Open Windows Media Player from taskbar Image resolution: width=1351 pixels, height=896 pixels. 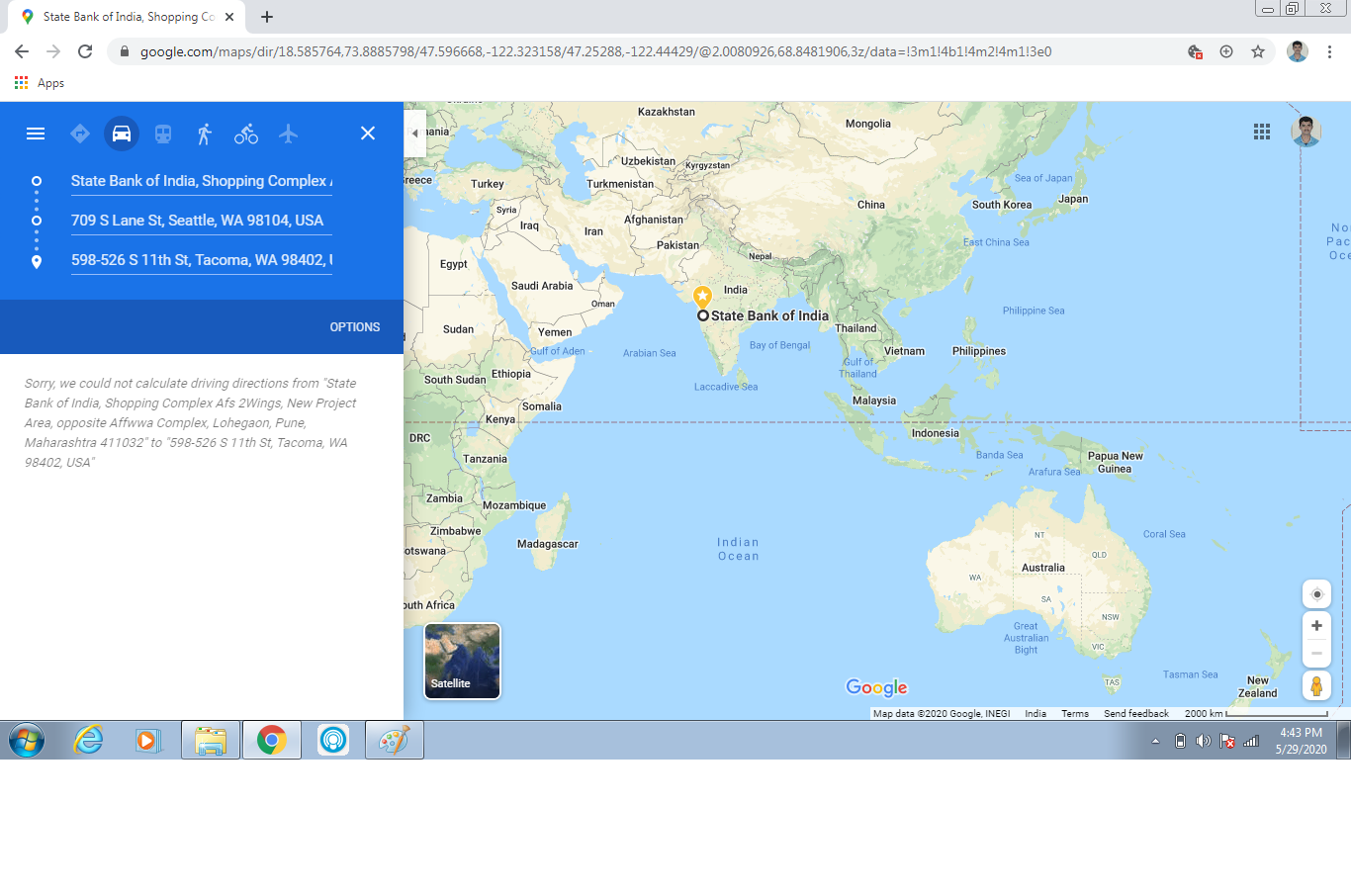tap(148, 740)
